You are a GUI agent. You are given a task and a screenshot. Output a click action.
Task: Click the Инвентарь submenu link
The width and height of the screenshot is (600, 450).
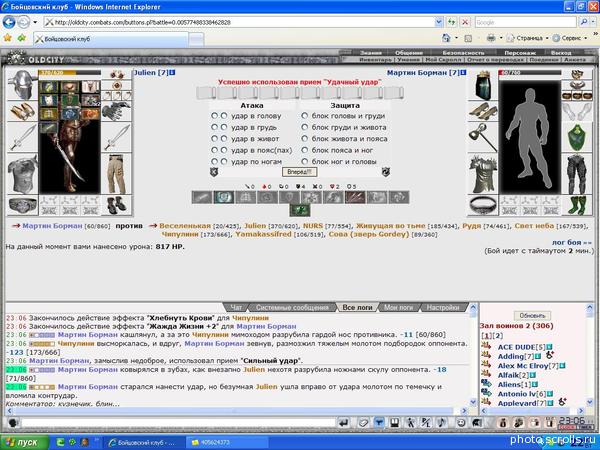[375, 60]
